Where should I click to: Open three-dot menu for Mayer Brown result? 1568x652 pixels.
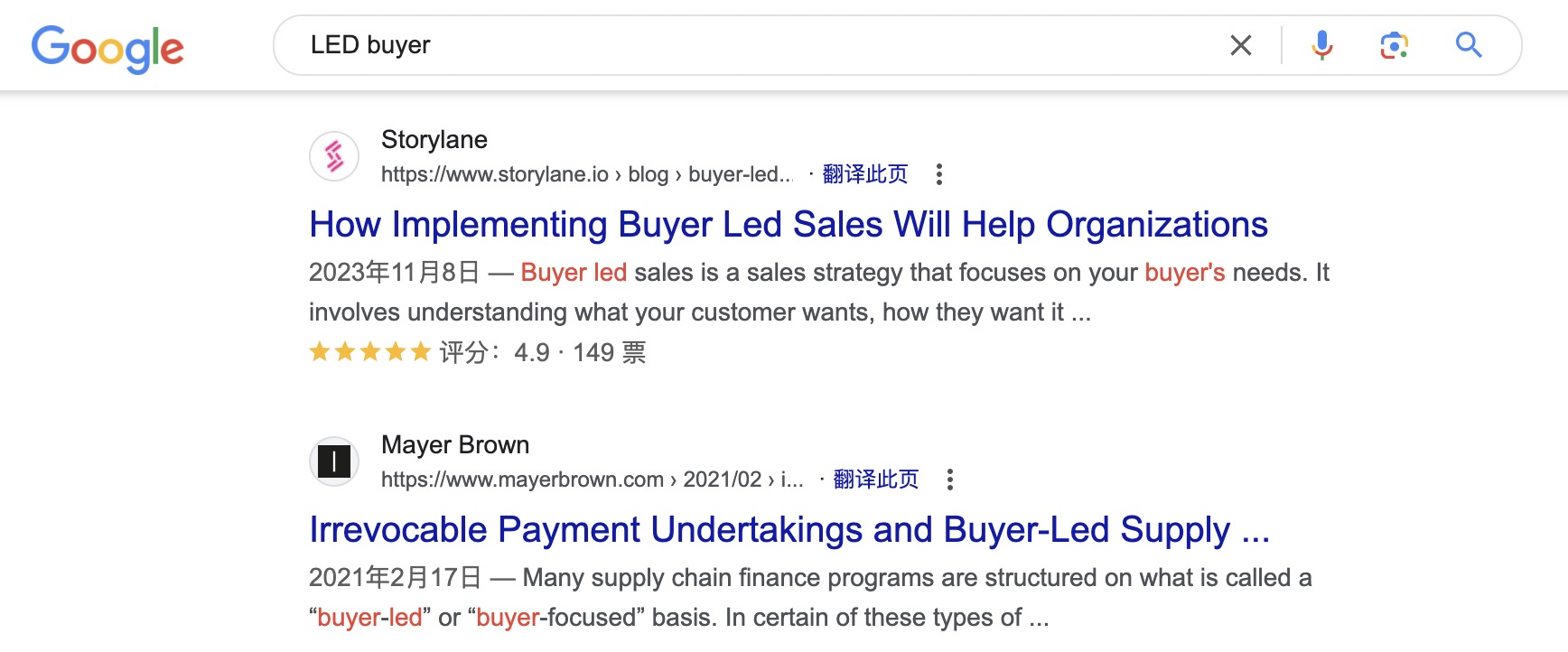[x=949, y=480]
